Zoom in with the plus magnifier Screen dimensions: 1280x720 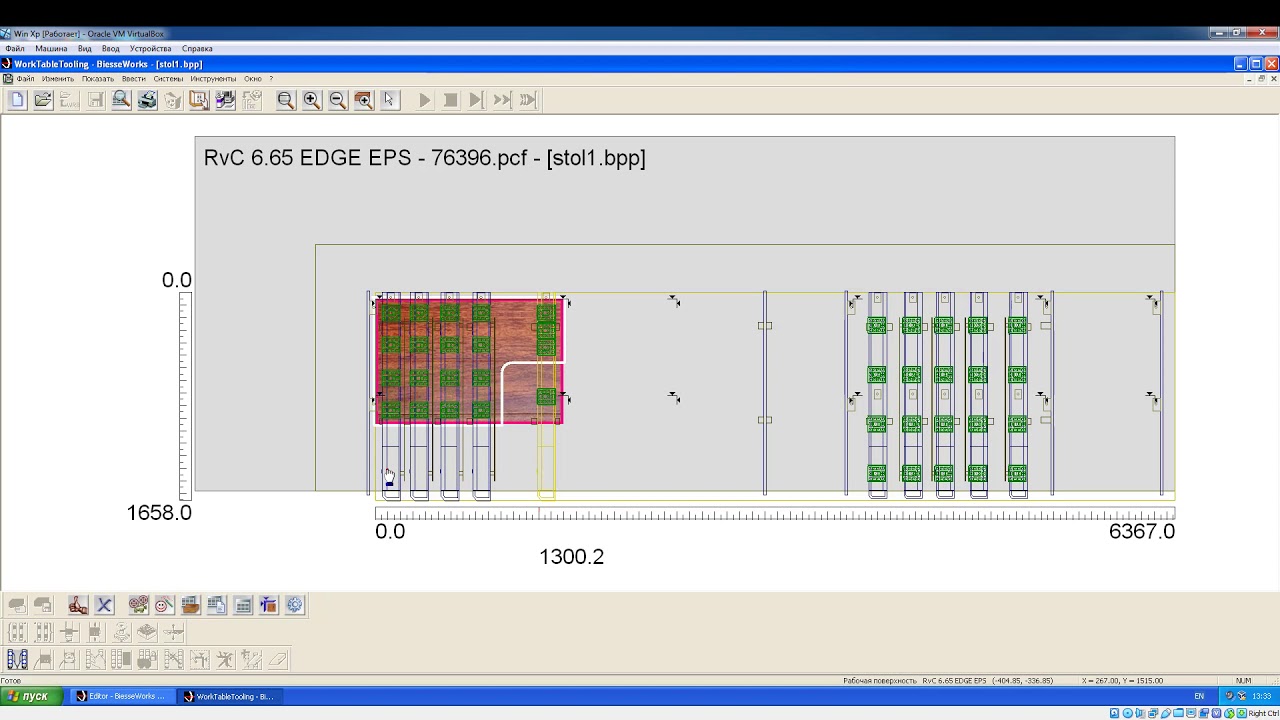(x=311, y=100)
